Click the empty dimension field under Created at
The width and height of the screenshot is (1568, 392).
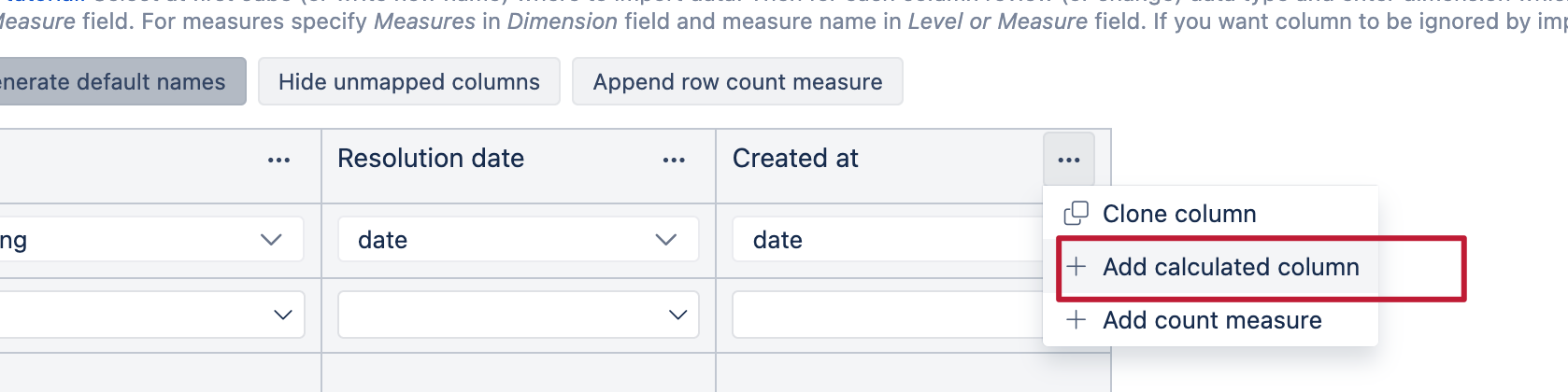[888, 315]
